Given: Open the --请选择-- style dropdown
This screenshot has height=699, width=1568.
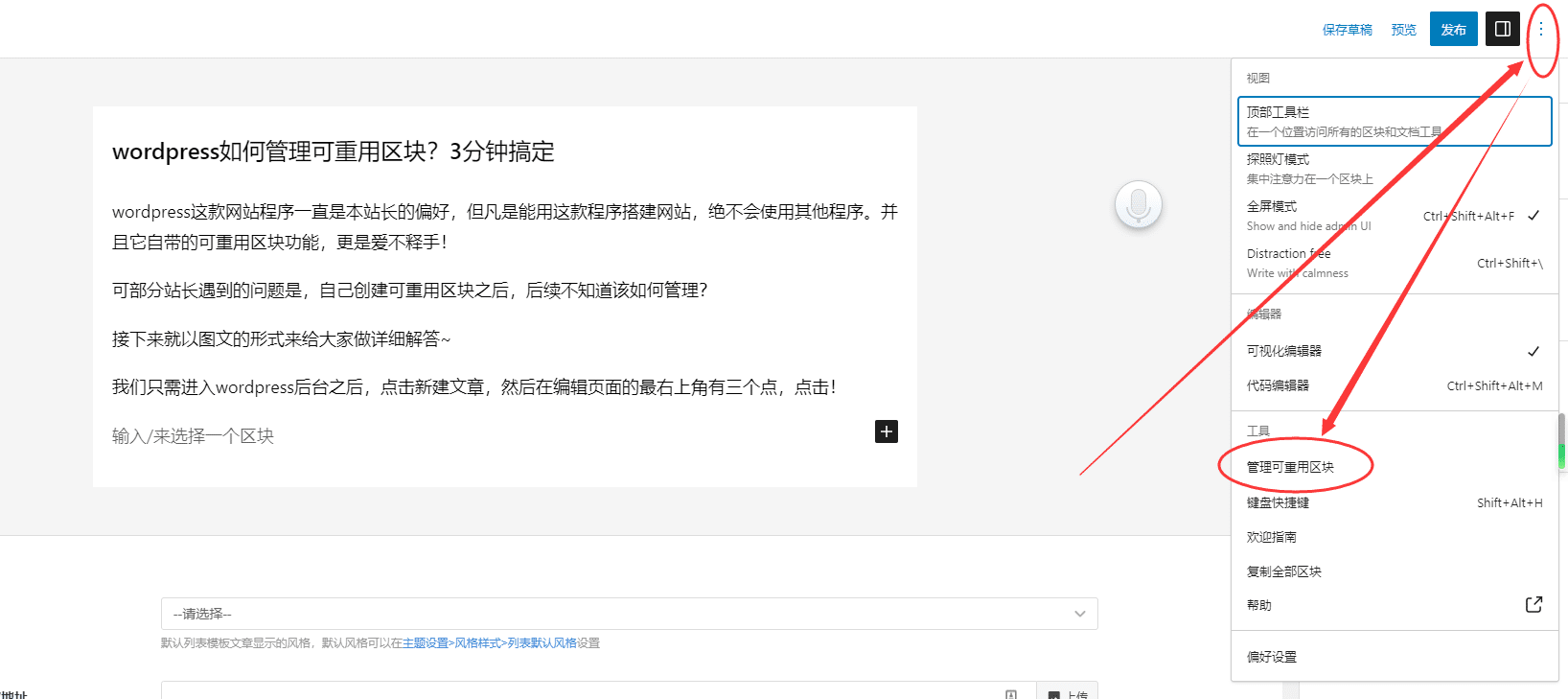Looking at the screenshot, I should coord(629,614).
